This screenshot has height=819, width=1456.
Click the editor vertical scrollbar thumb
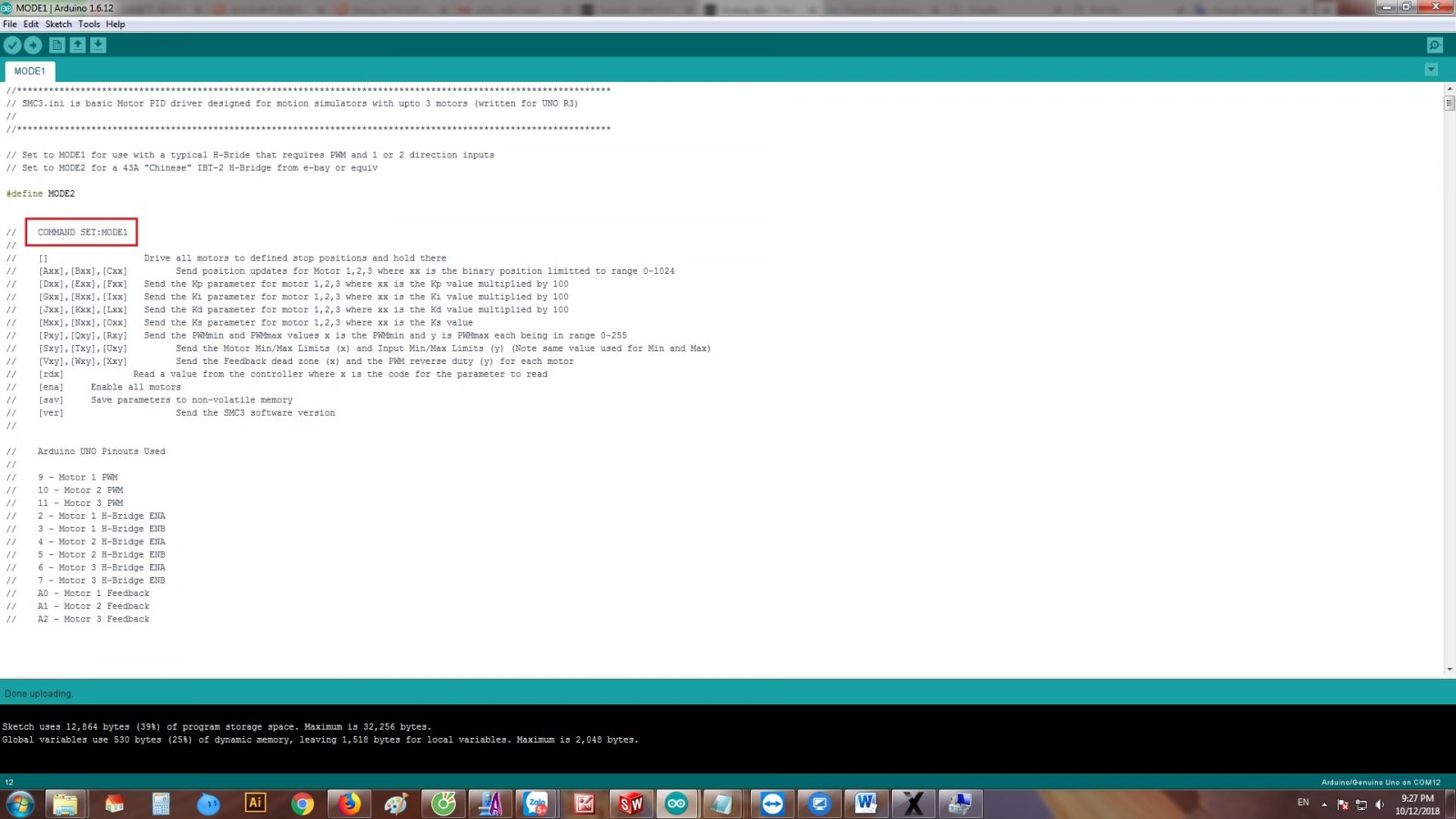click(x=1450, y=103)
